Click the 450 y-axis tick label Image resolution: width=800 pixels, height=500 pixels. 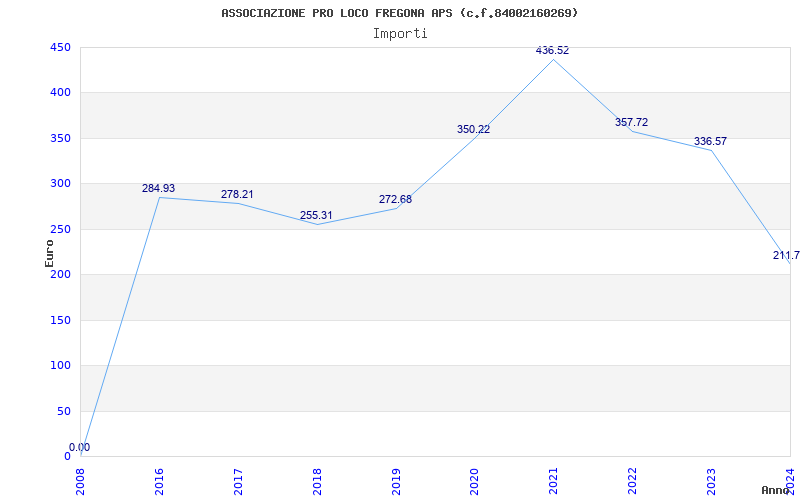(60, 47)
